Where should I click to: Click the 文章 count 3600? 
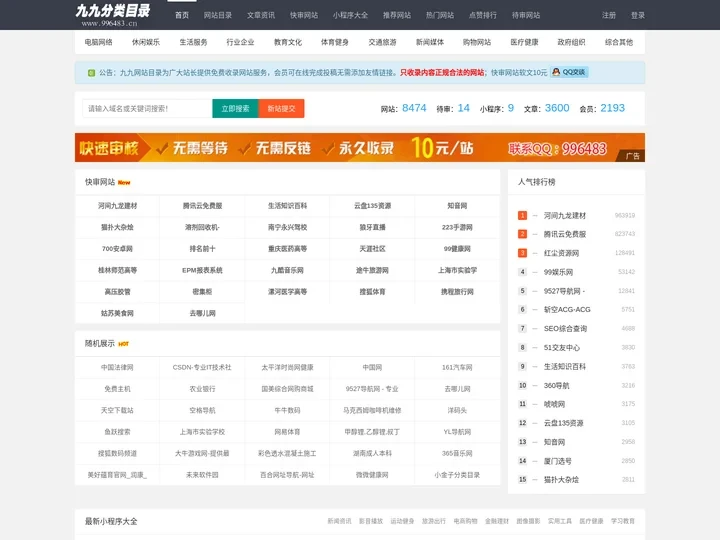tap(557, 108)
